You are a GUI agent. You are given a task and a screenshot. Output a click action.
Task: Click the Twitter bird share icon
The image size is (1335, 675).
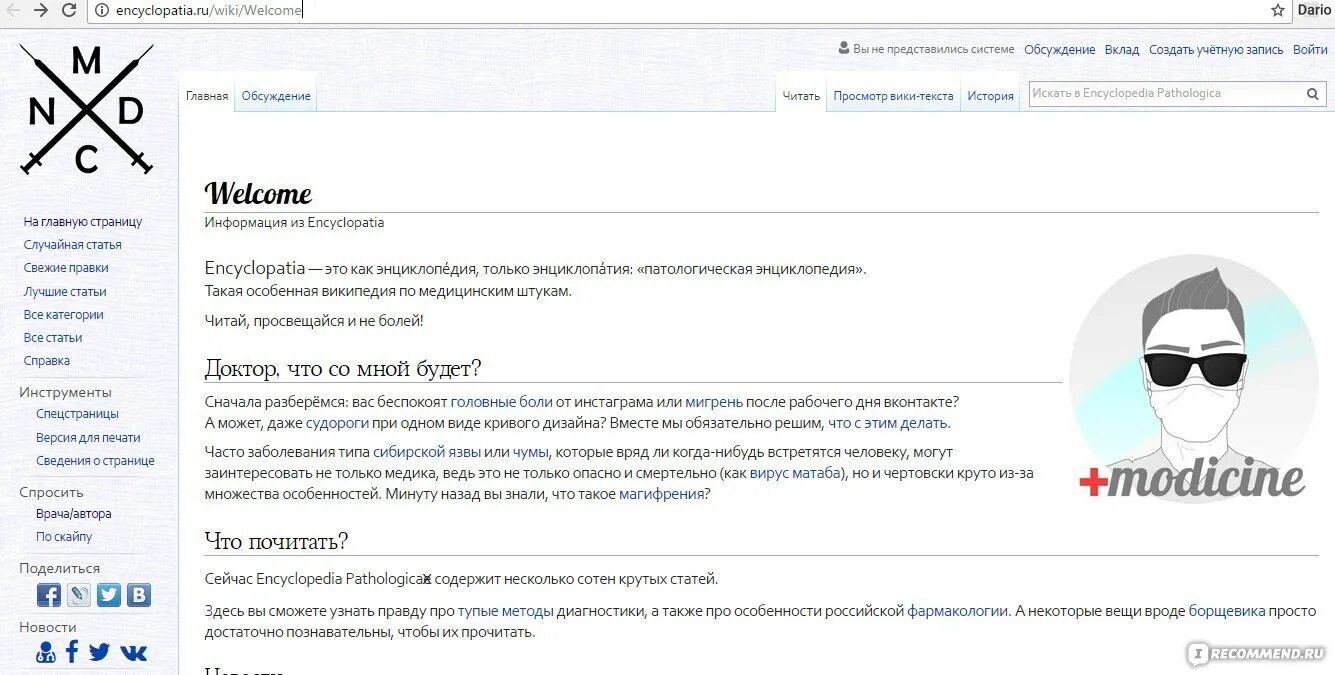pos(108,594)
